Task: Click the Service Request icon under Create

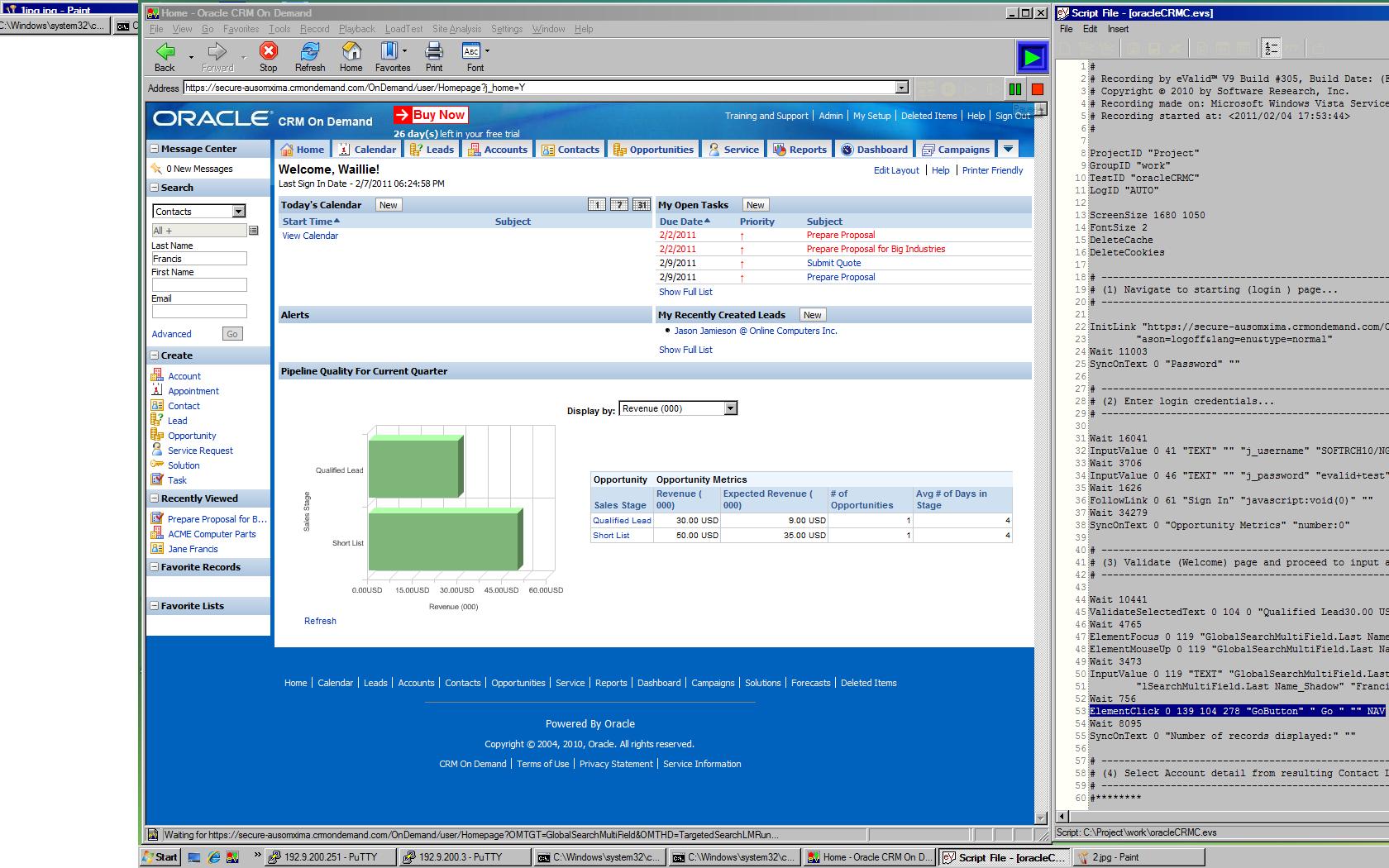Action: pyautogui.click(x=157, y=450)
